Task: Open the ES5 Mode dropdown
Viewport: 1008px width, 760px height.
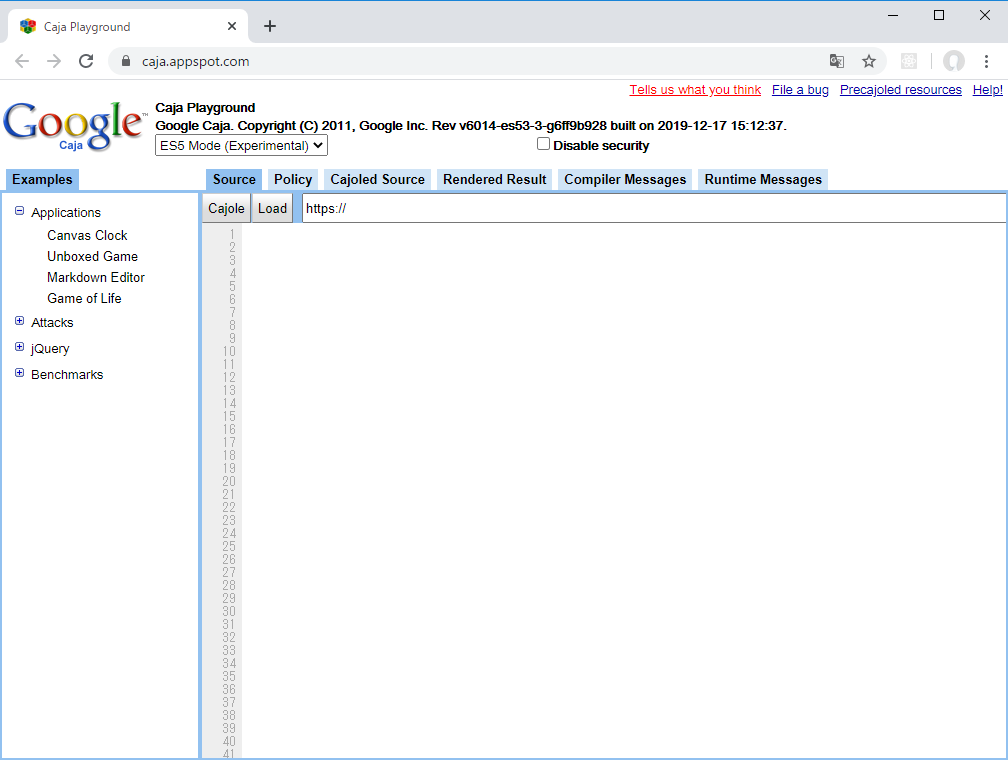Action: (240, 145)
